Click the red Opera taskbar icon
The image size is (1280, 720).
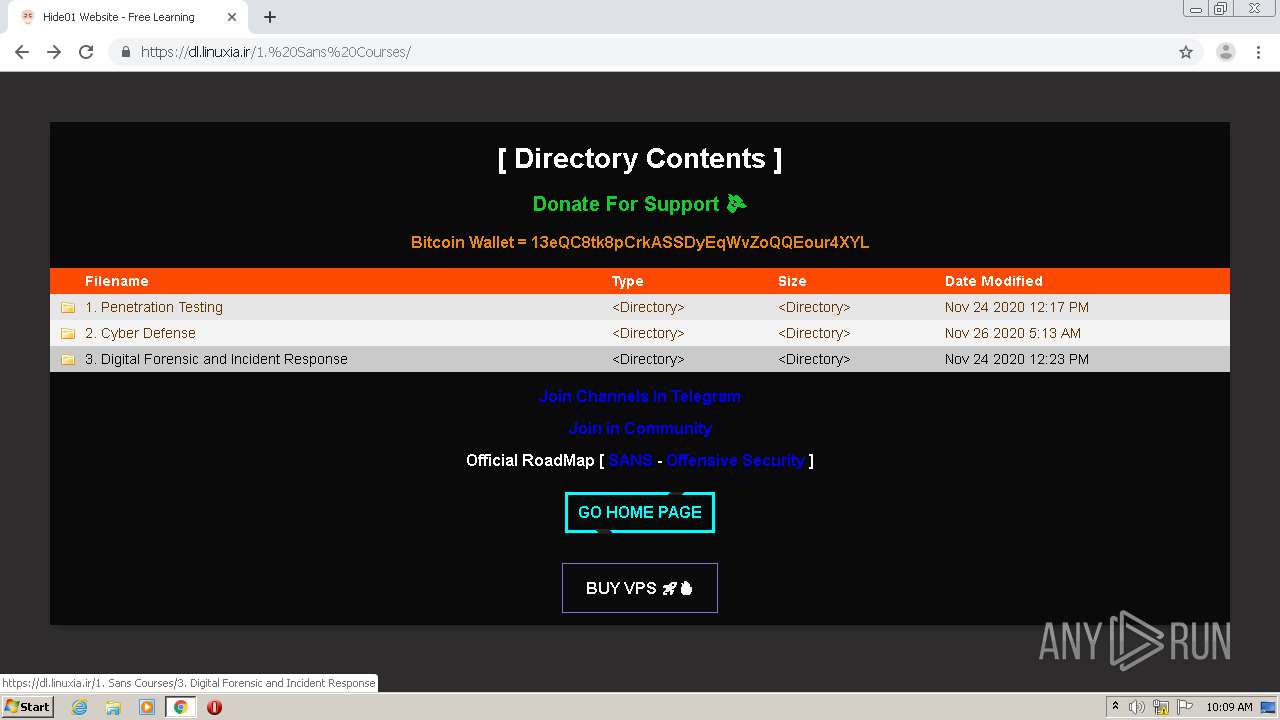click(x=214, y=707)
